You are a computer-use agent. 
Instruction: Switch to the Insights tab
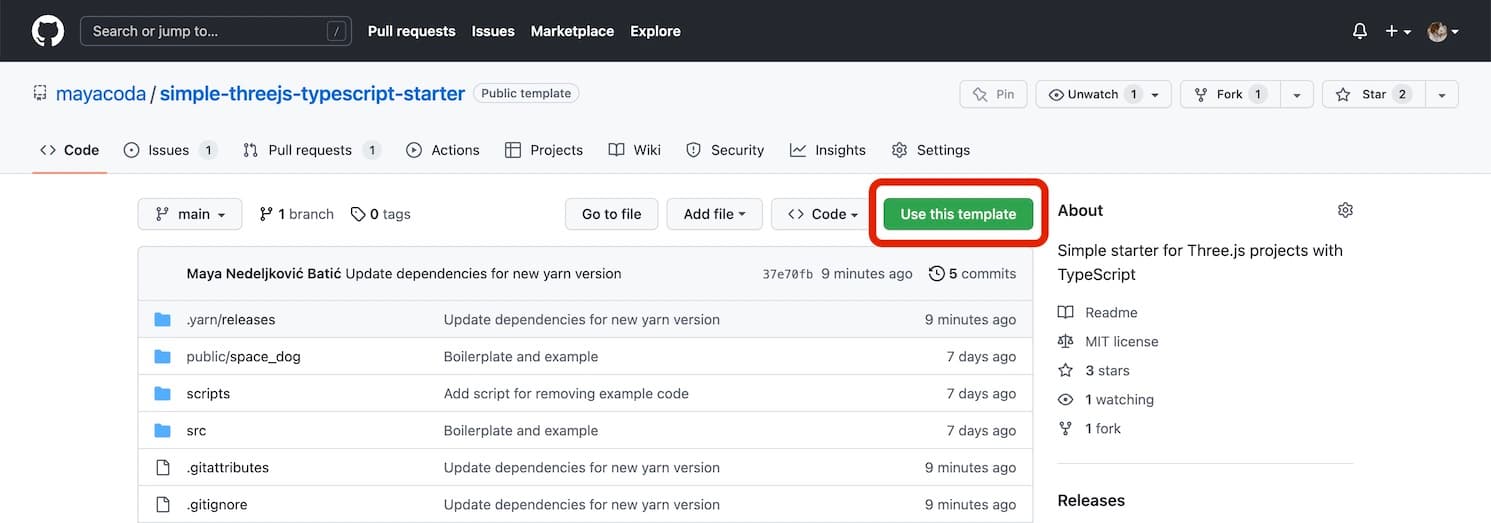click(x=828, y=150)
